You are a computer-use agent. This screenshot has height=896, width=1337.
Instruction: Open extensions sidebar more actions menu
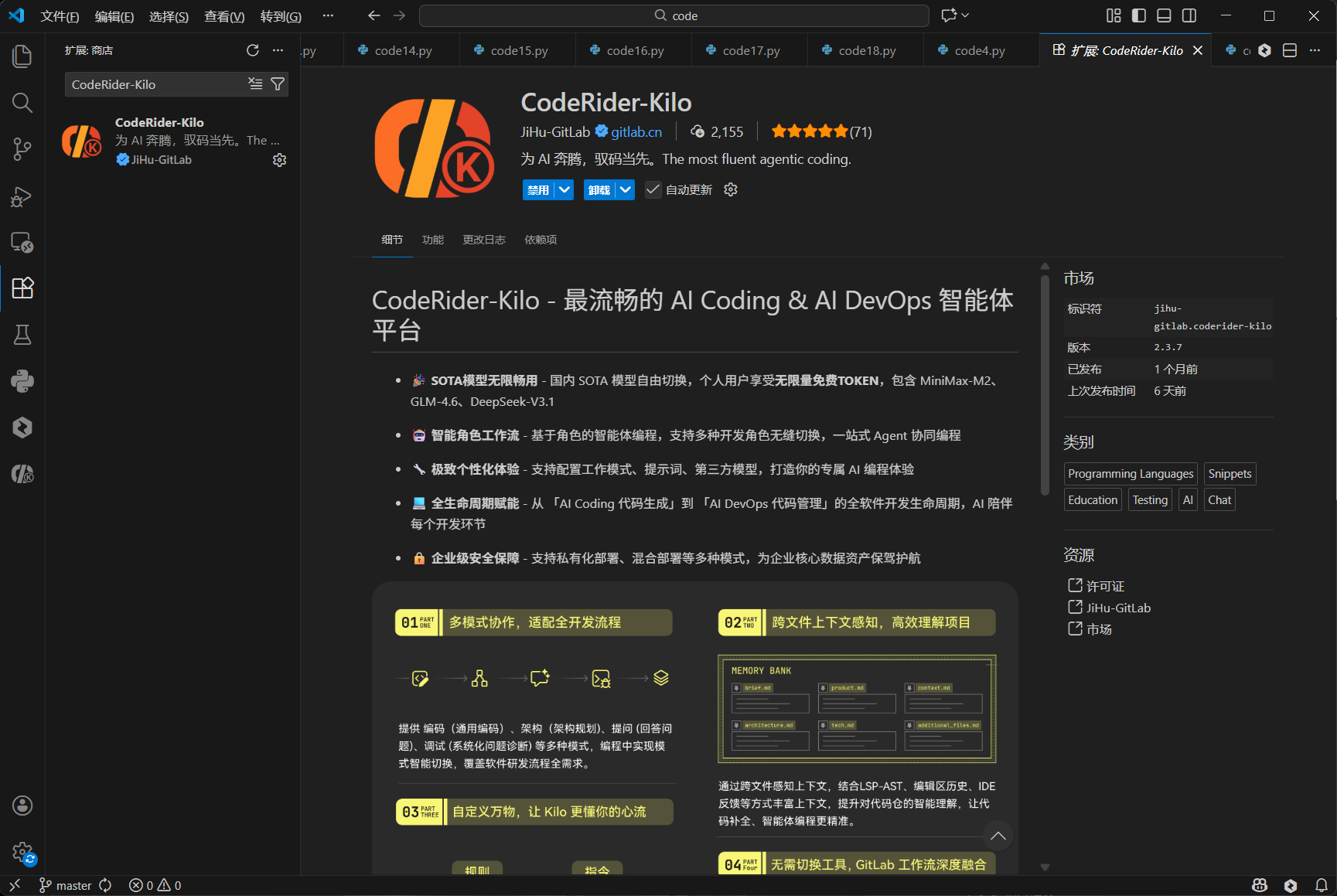pyautogui.click(x=278, y=50)
